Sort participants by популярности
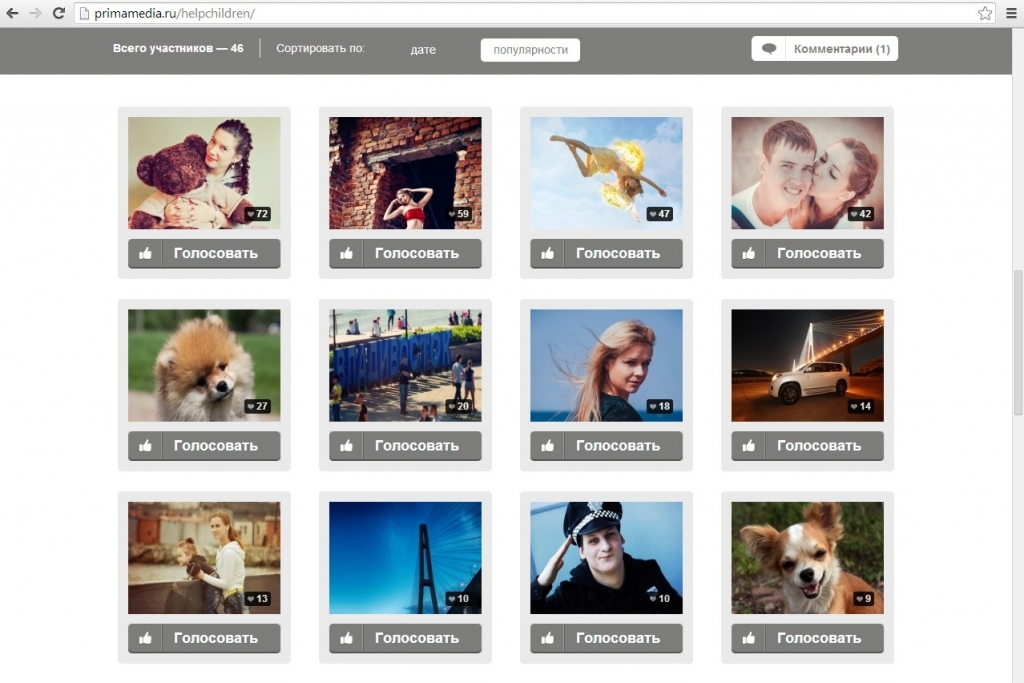The width and height of the screenshot is (1024, 683). 530,50
